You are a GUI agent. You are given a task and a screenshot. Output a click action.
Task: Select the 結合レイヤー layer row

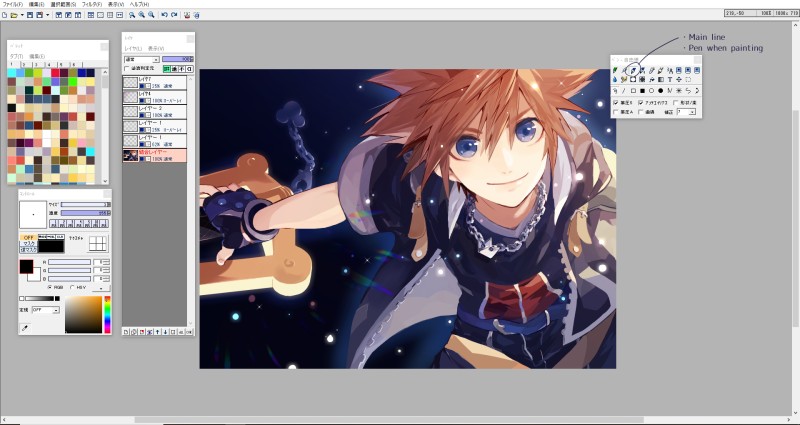155,156
